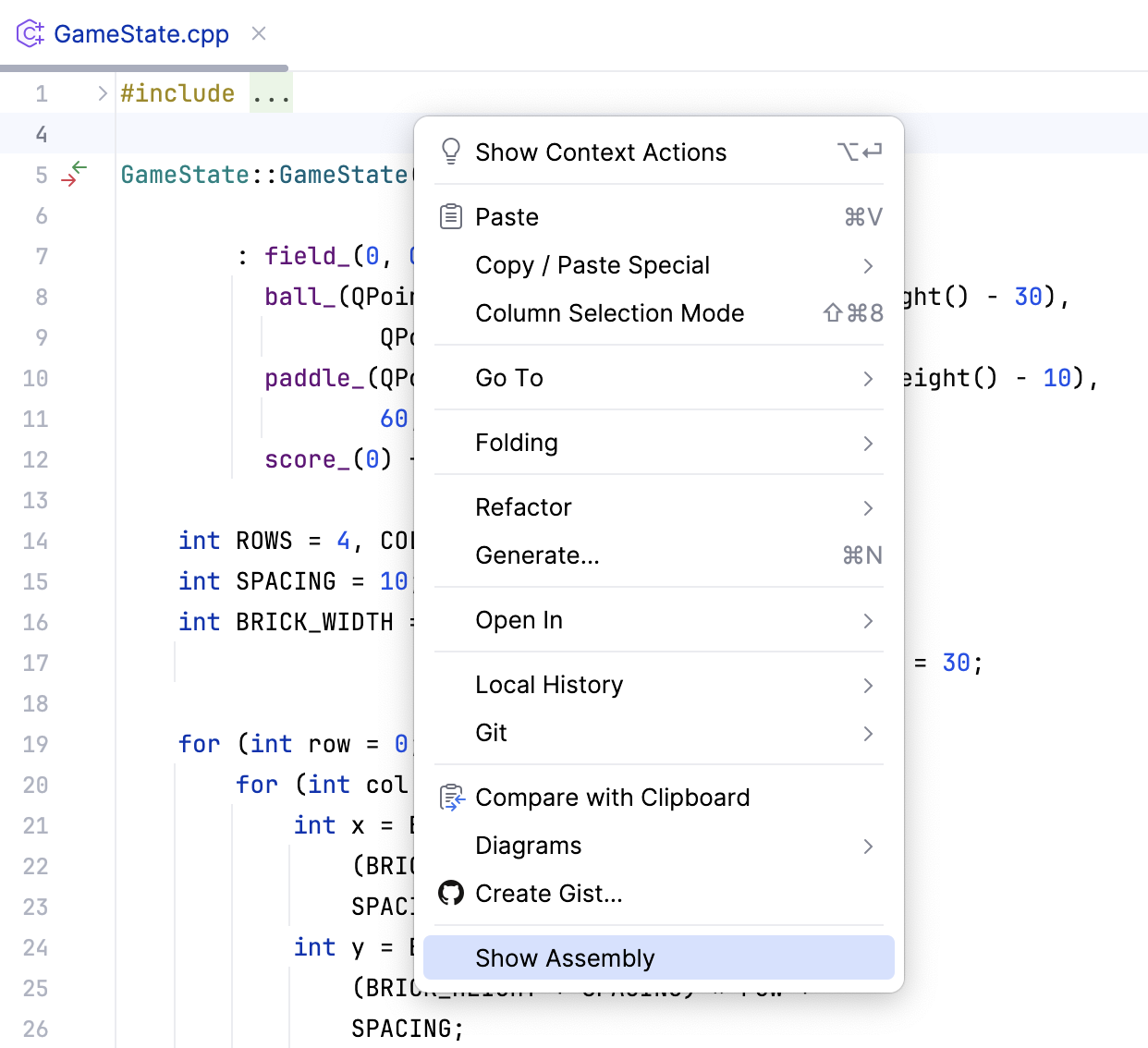This screenshot has width=1148, height=1048.
Task: Expand the Refactor submenu
Action: 523,507
